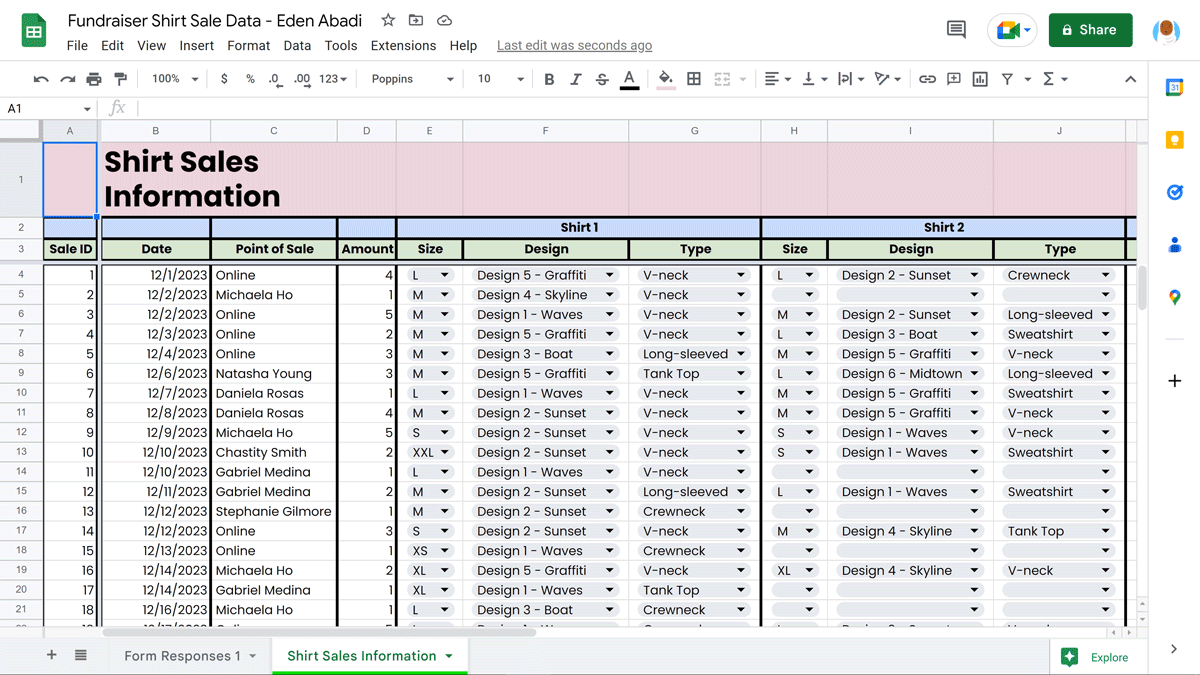Insert a link with the chain icon
This screenshot has height=675, width=1200.
927,77
